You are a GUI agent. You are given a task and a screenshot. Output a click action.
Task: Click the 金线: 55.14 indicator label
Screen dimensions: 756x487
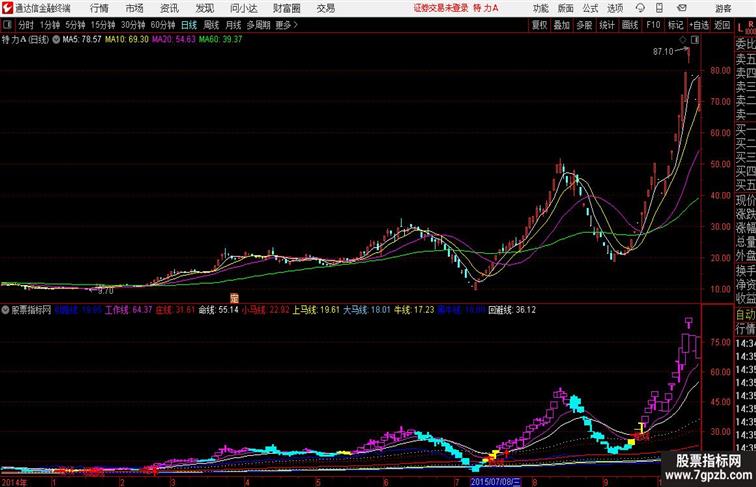[x=218, y=310]
